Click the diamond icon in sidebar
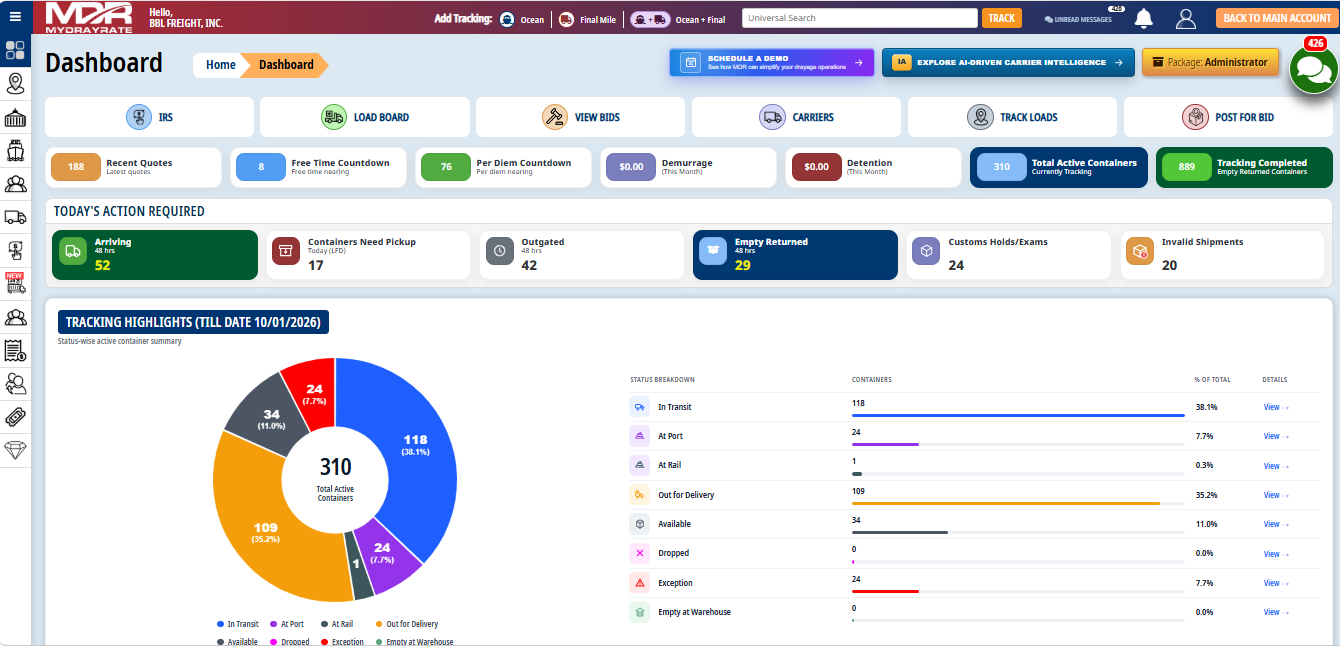The width and height of the screenshot is (1340, 646). click(x=15, y=451)
